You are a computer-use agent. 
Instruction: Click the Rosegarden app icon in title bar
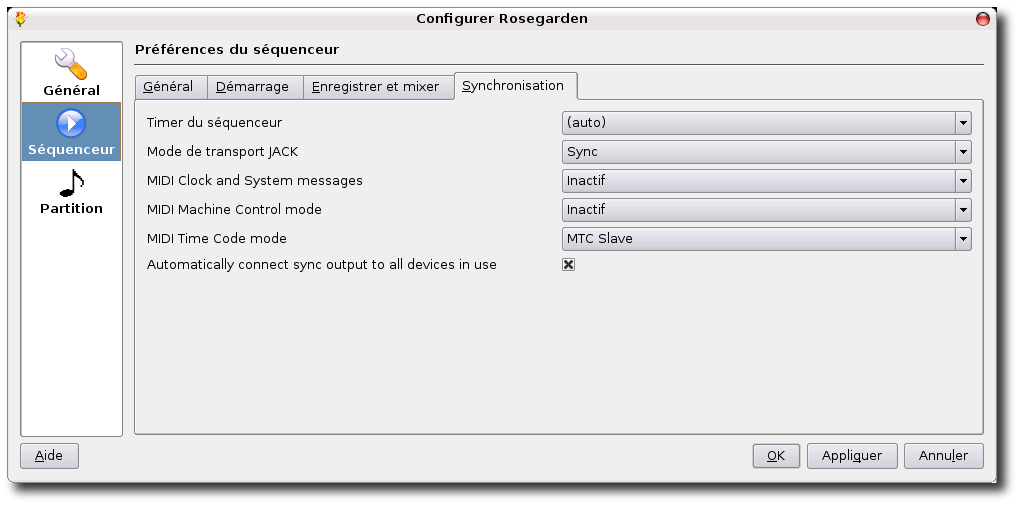[20, 19]
